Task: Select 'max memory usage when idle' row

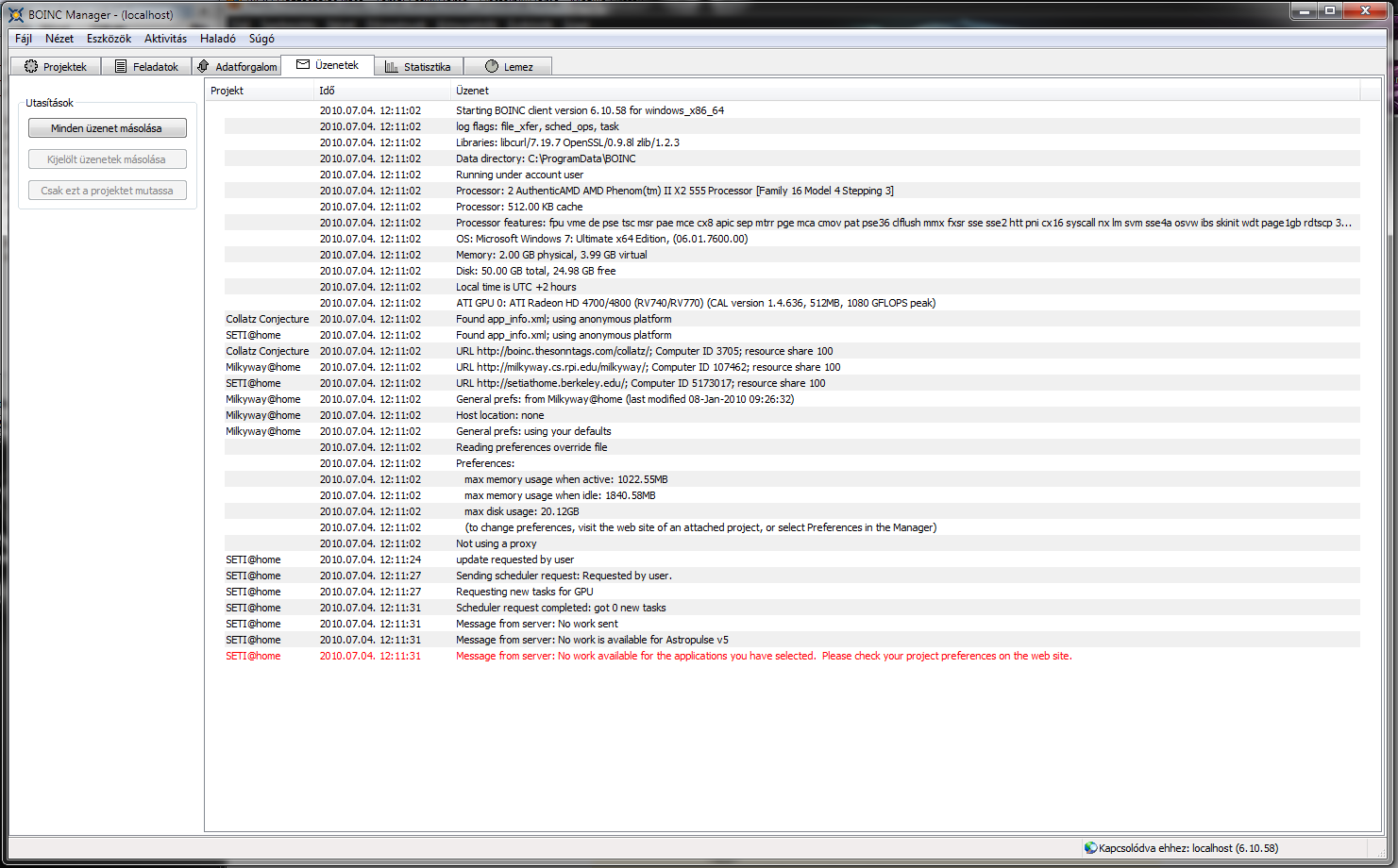Action: 792,495
